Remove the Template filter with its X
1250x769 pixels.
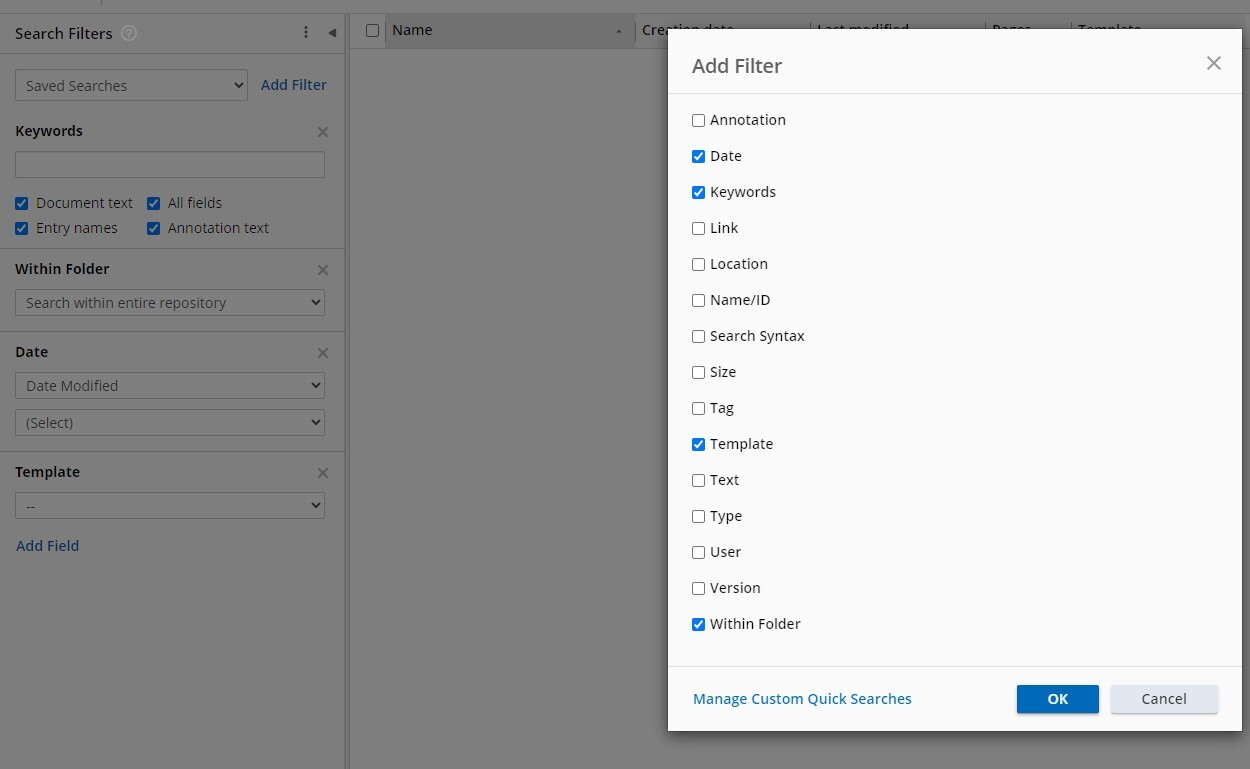pos(322,473)
